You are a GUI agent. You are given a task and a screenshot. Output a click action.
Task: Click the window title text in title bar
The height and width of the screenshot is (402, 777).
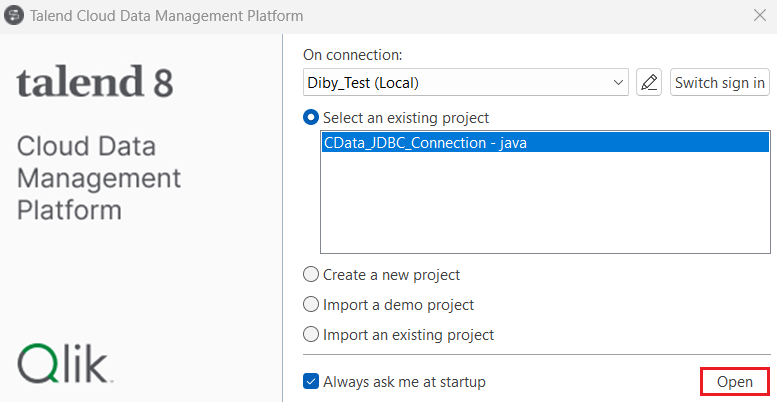[167, 16]
